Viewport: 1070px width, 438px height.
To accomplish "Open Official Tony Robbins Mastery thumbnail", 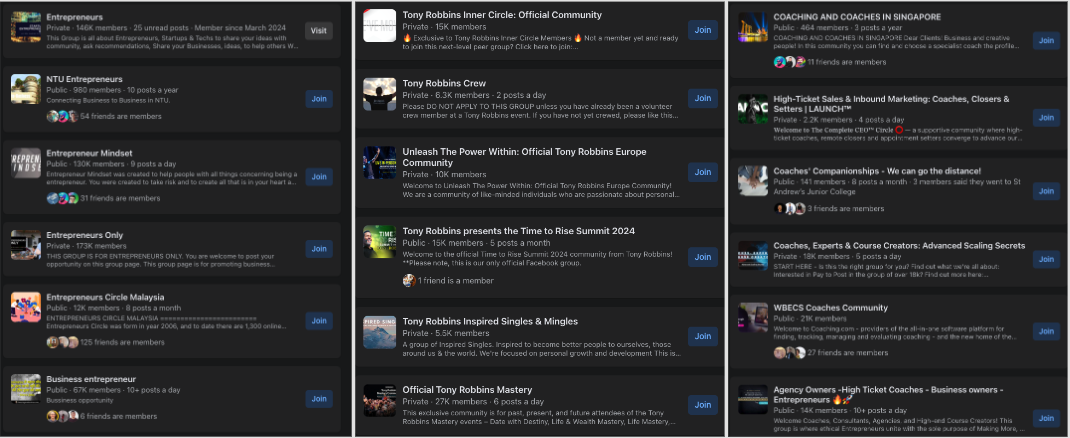I will pyautogui.click(x=379, y=400).
